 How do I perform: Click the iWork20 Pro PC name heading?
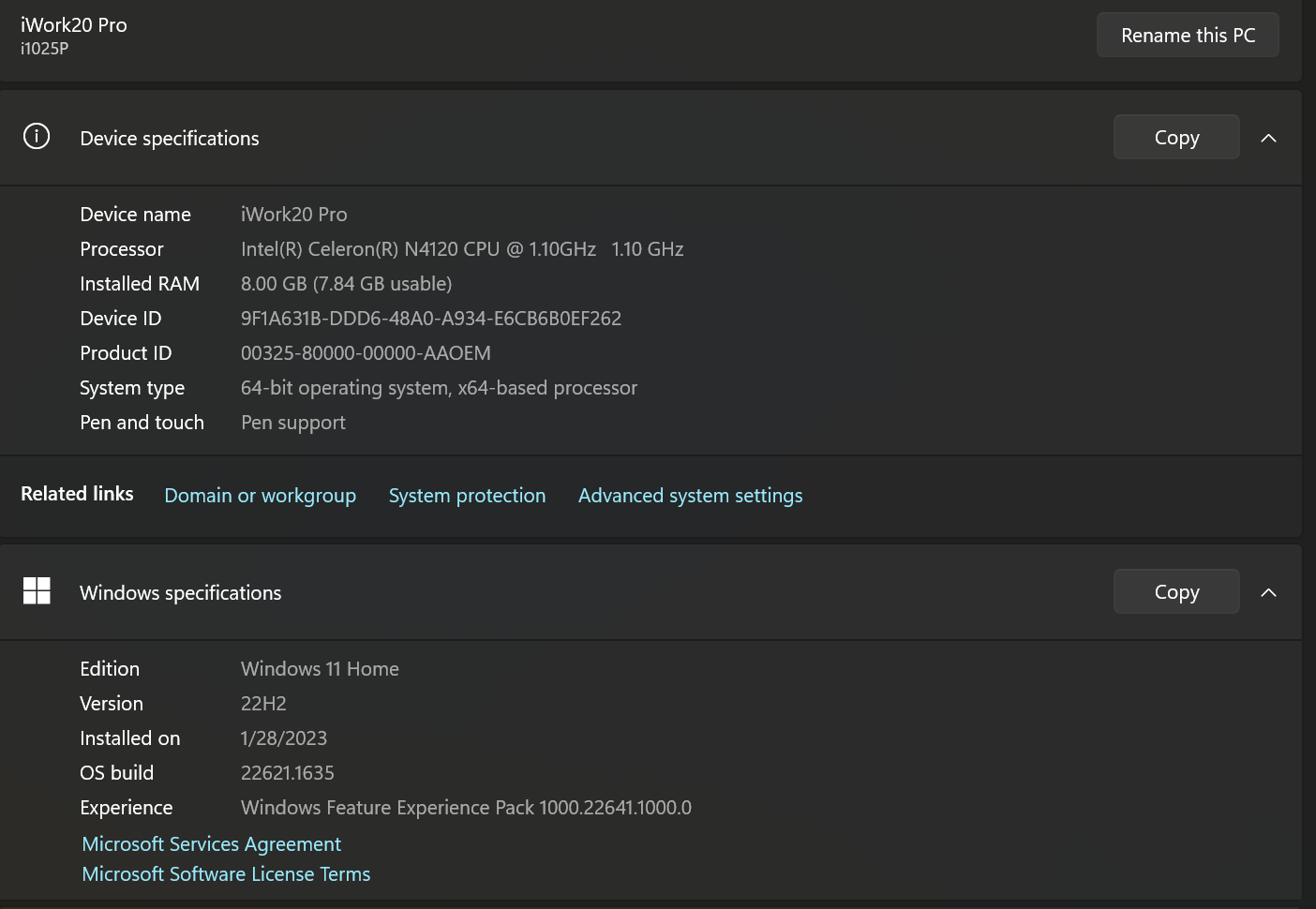tap(74, 25)
